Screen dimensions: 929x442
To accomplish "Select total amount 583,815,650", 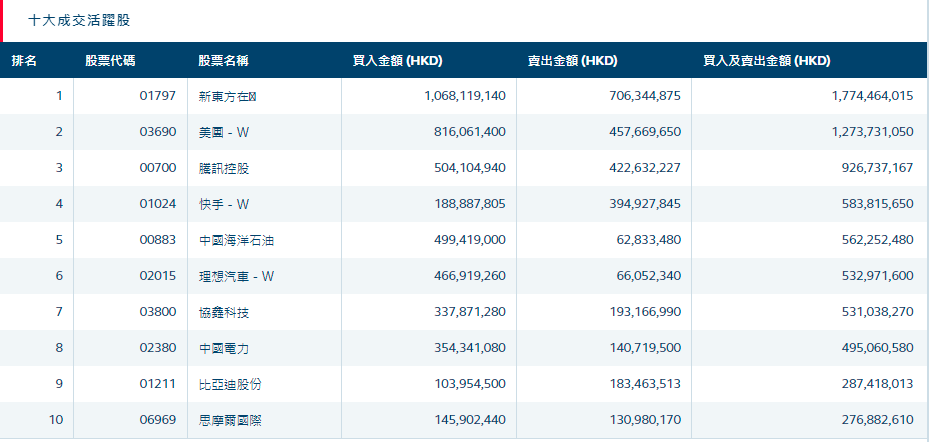I will pos(877,204).
